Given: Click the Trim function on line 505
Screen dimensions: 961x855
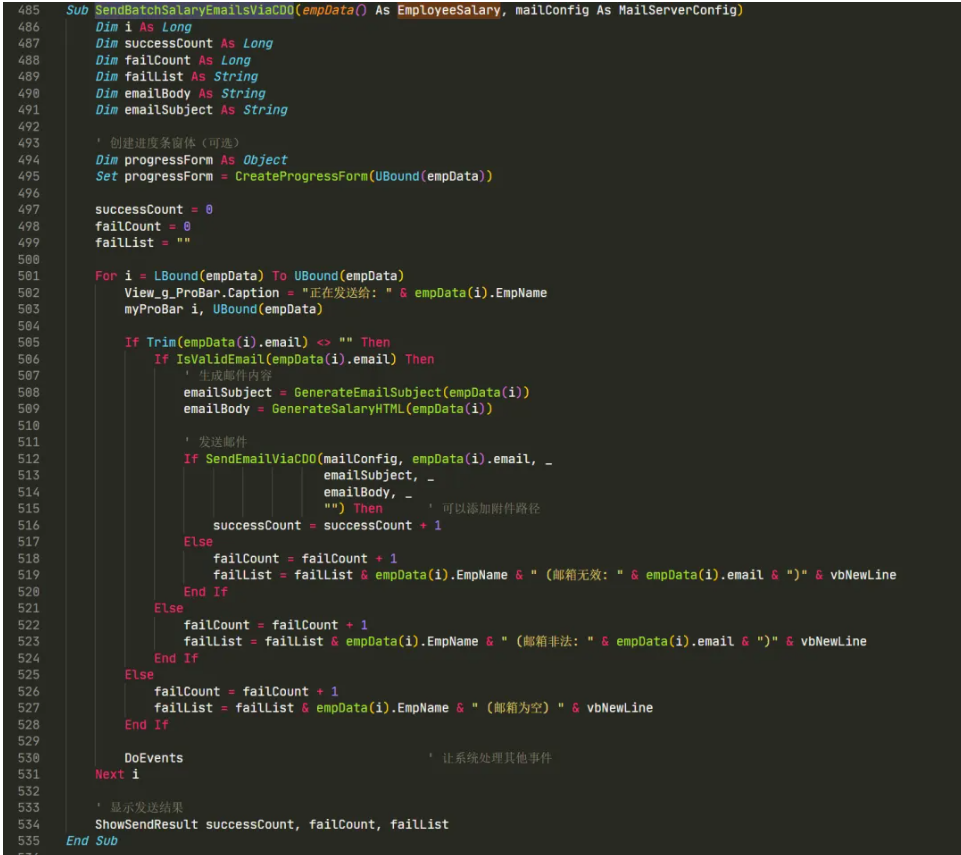Looking at the screenshot, I should click(x=161, y=343).
